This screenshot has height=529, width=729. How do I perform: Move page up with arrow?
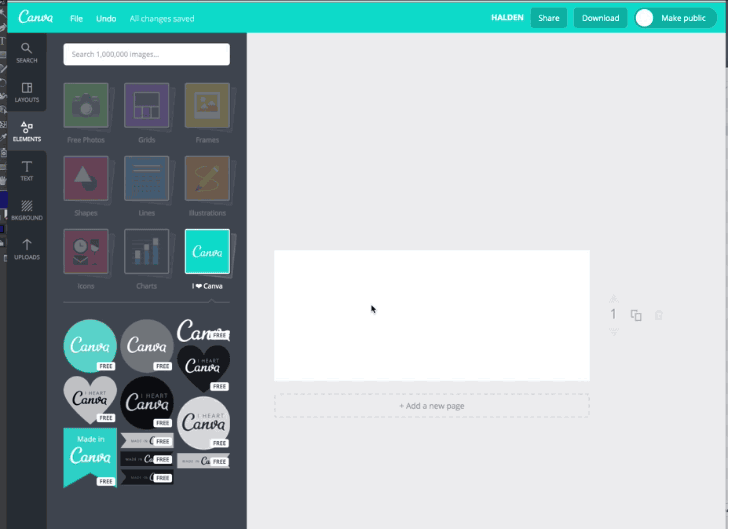click(x=614, y=297)
